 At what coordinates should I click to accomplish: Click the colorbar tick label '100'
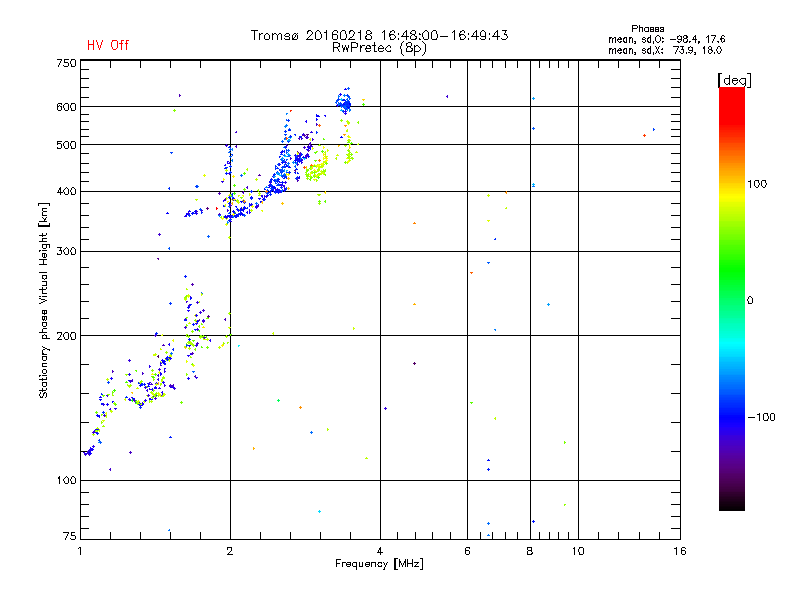[x=757, y=184]
